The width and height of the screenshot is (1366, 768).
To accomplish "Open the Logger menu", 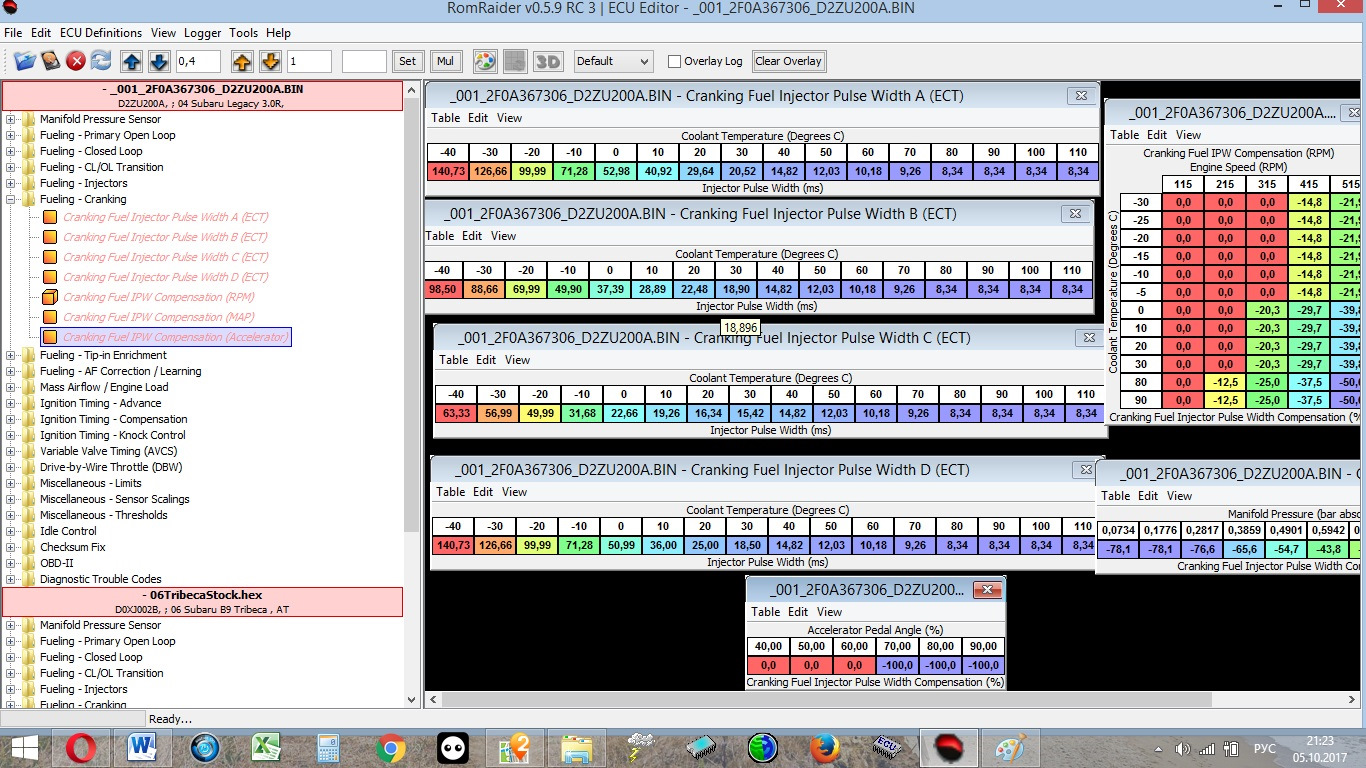I will pyautogui.click(x=202, y=33).
